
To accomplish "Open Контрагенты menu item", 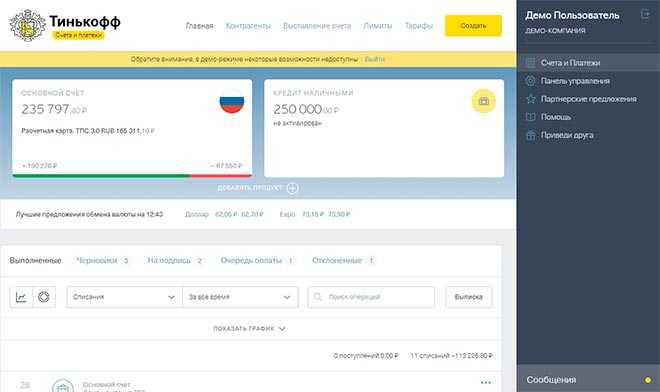I will click(248, 26).
